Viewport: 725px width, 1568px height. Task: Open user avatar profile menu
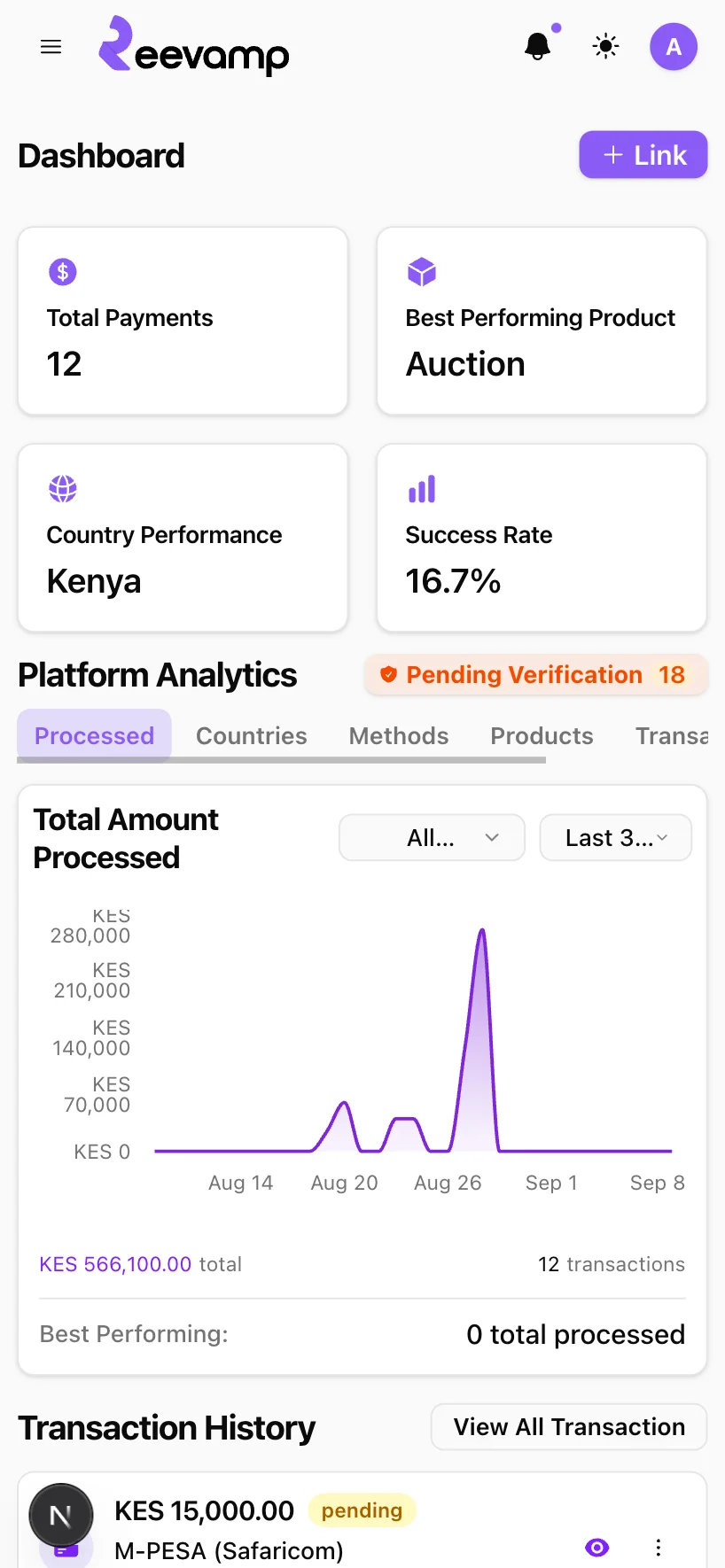(x=674, y=46)
